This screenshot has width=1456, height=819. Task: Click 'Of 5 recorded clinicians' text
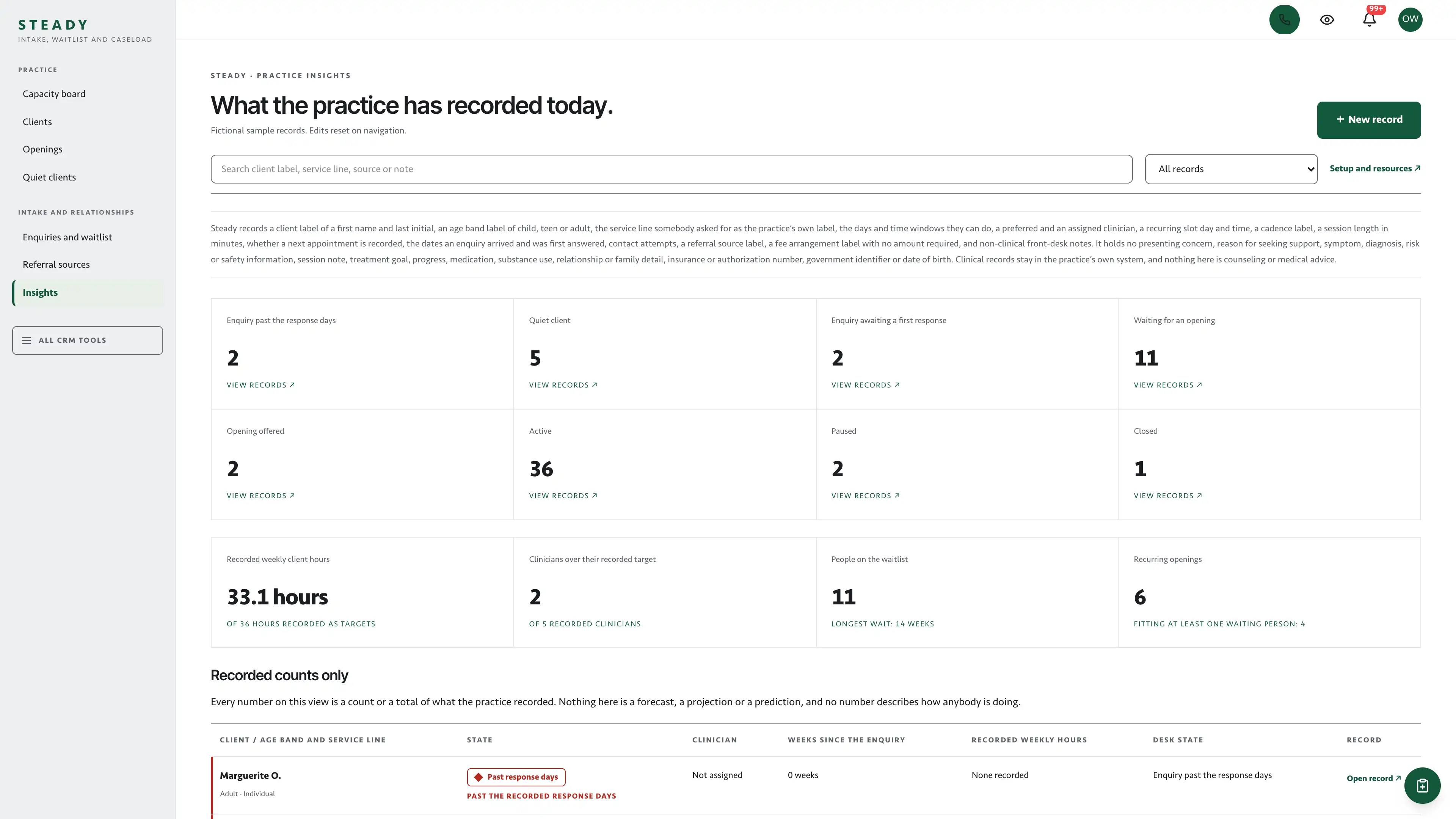(x=584, y=624)
